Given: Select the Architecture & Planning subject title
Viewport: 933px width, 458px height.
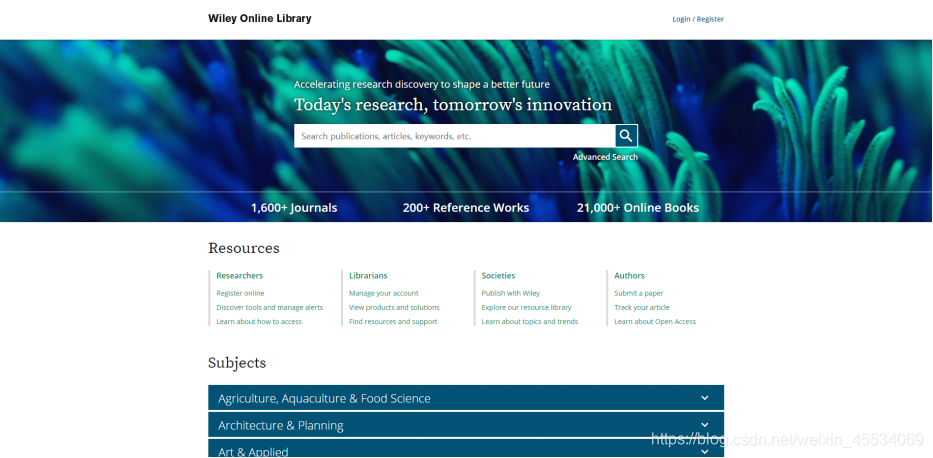Looking at the screenshot, I should click(281, 425).
